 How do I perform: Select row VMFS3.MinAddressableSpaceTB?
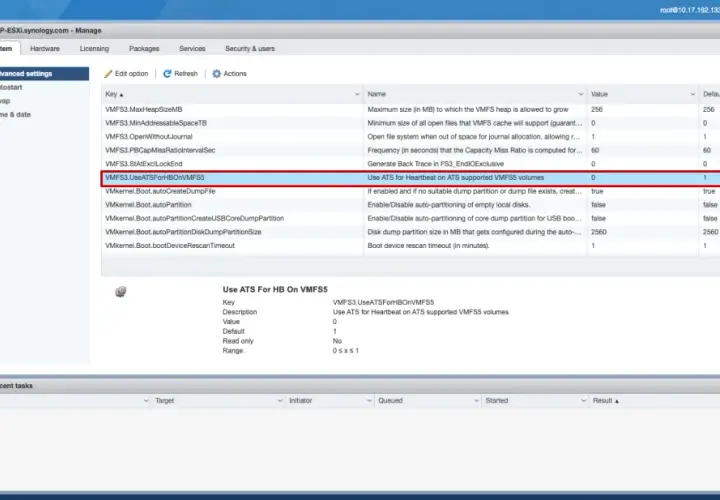(x=411, y=123)
